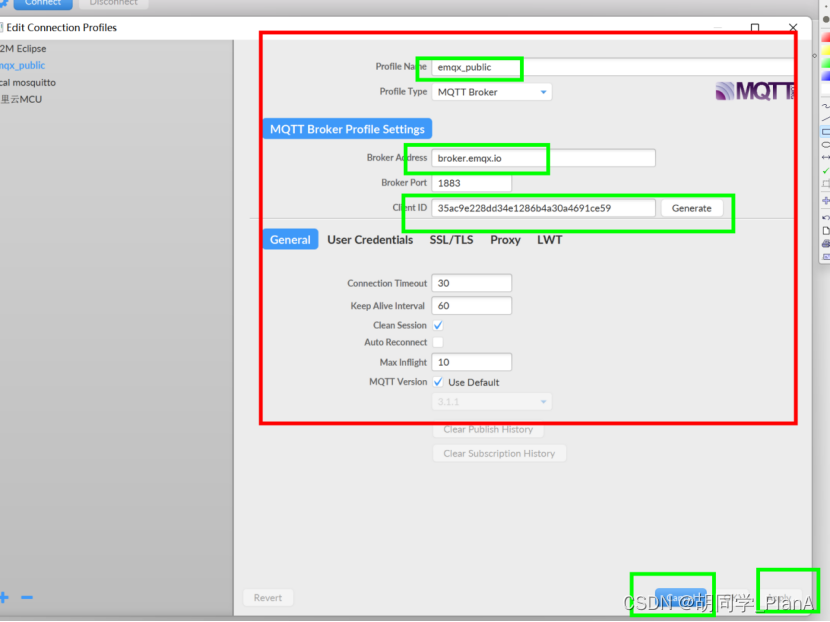Open the SSL/TLS tab
The height and width of the screenshot is (622, 830).
(x=451, y=240)
